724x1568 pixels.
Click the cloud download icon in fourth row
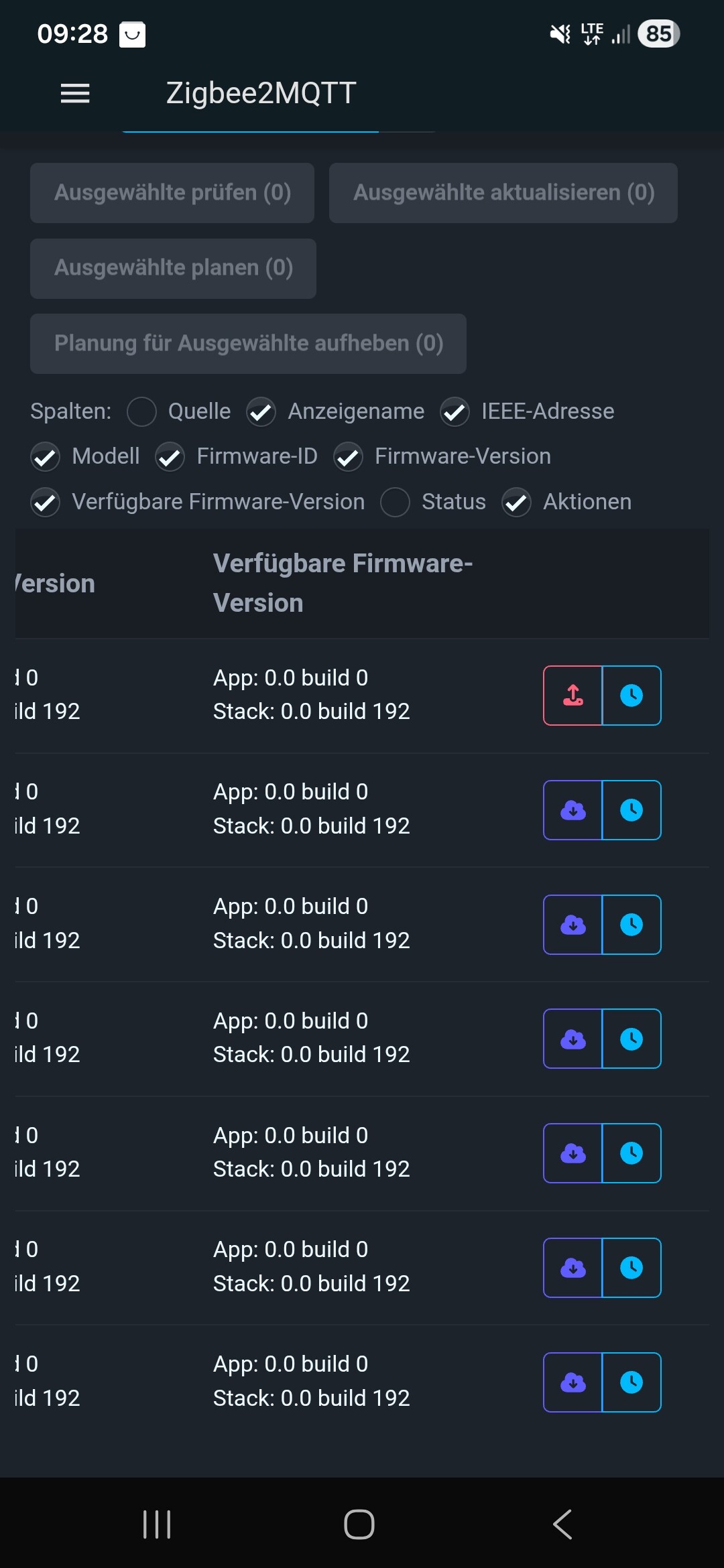coord(573,1039)
